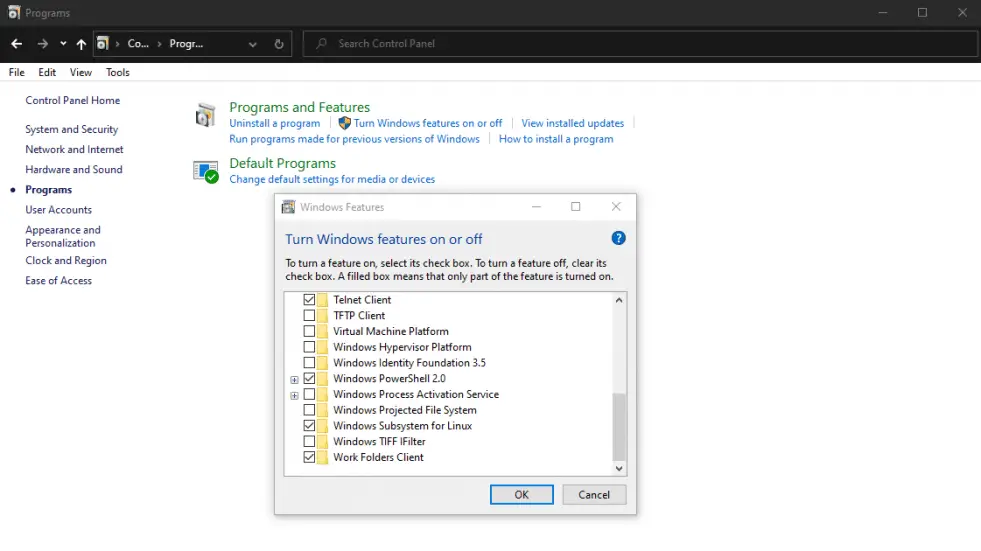Expand Windows Process Activation Service node
This screenshot has height=551, width=981.
294,395
